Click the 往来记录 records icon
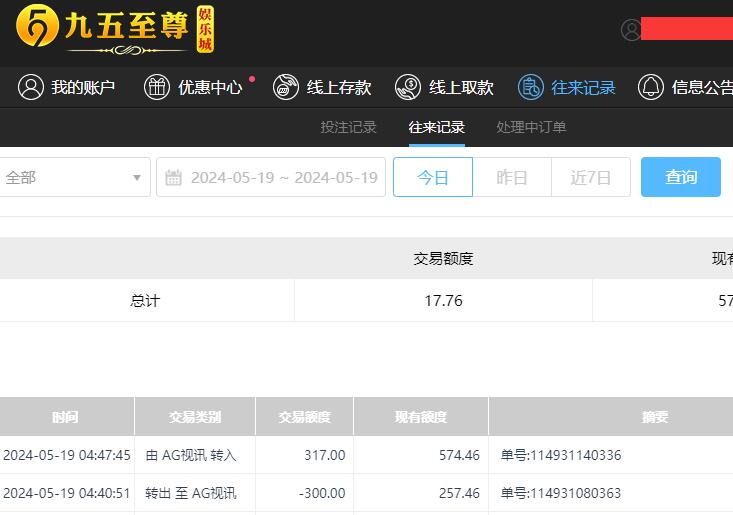The height and width of the screenshot is (515, 733). click(x=531, y=87)
